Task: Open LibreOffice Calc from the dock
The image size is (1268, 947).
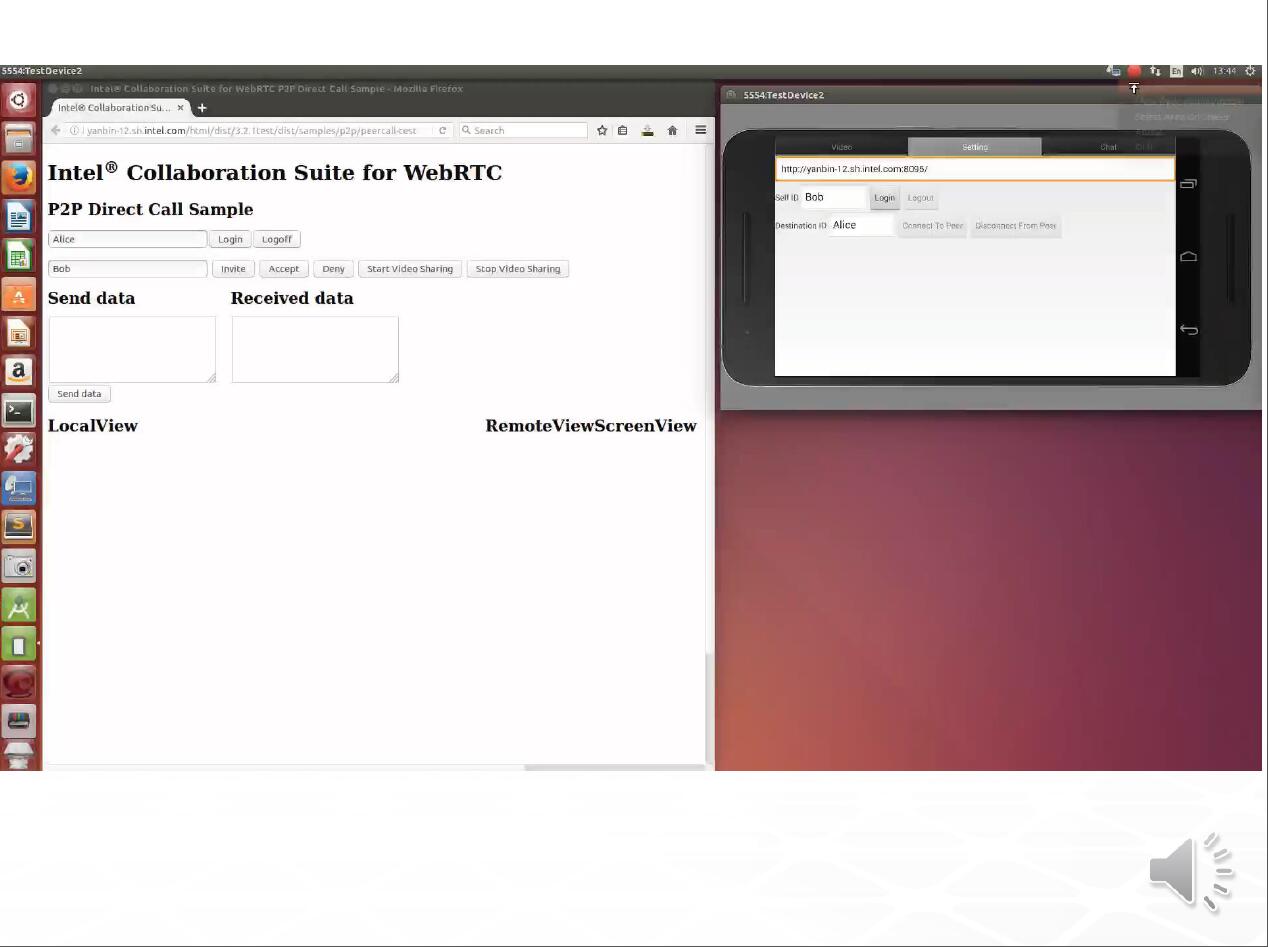Action: click(19, 255)
